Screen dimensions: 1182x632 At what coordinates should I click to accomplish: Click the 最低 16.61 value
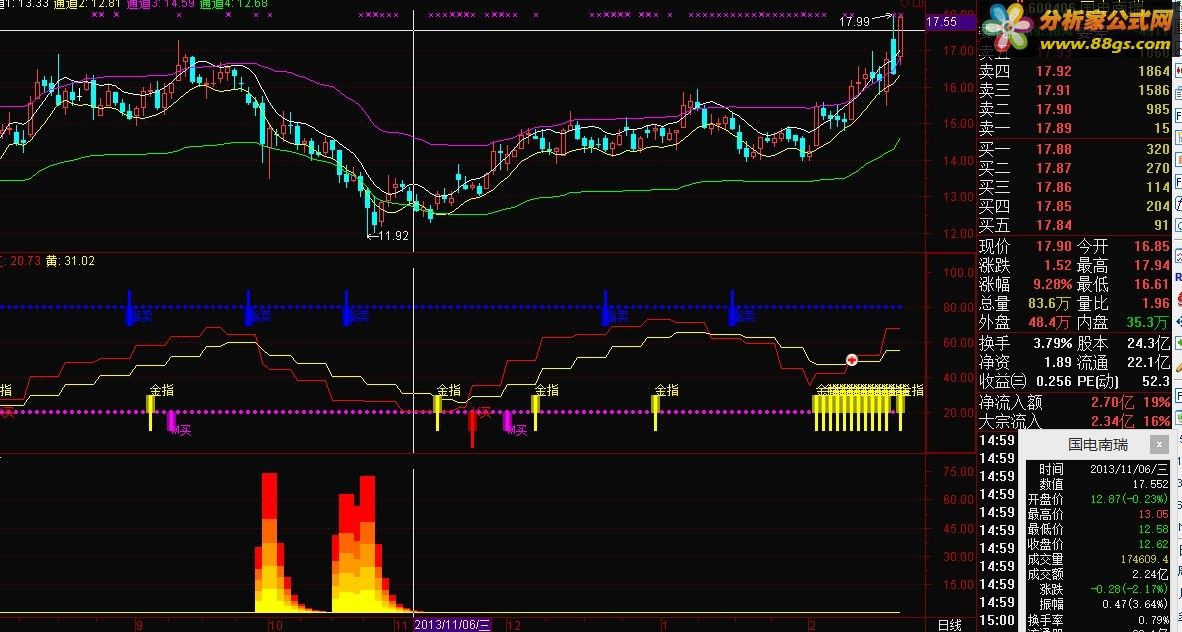[1152, 284]
